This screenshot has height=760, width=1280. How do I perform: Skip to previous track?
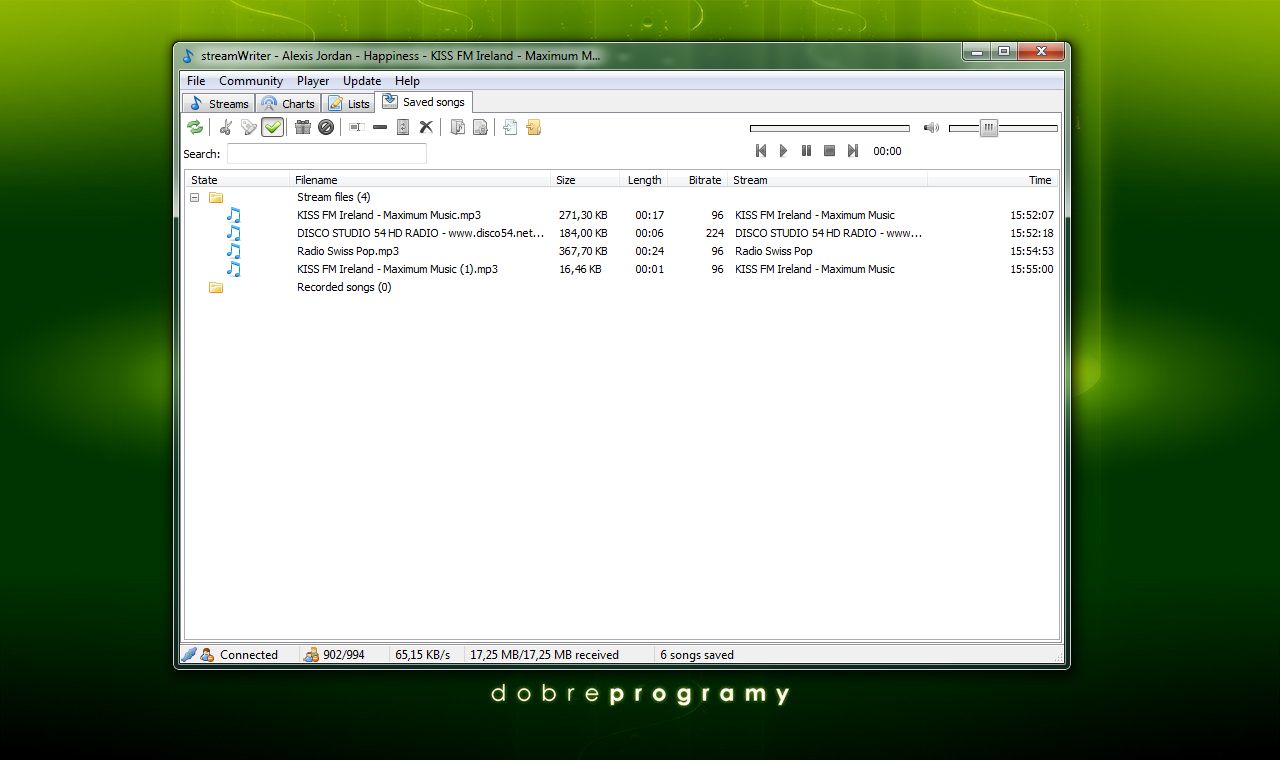(760, 151)
